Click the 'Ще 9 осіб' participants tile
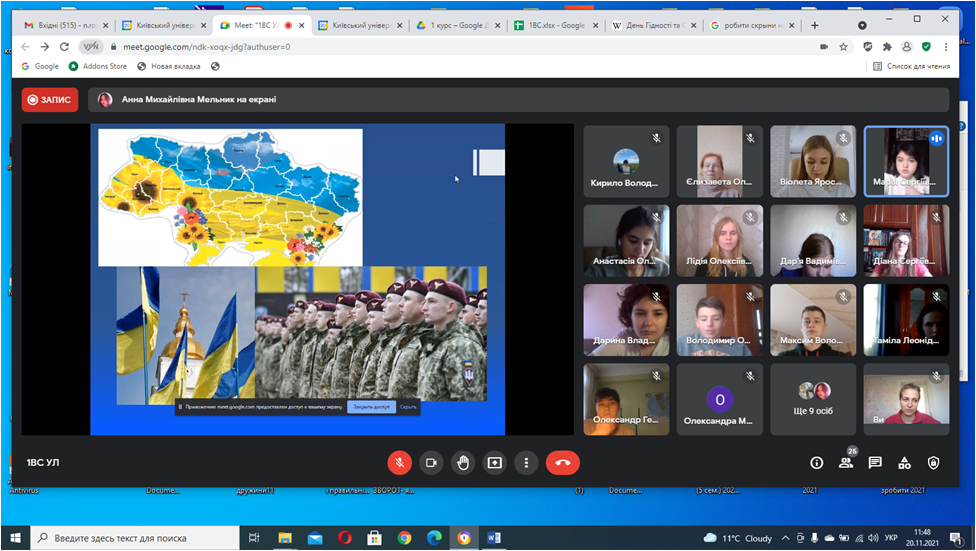976x551 pixels. point(813,400)
